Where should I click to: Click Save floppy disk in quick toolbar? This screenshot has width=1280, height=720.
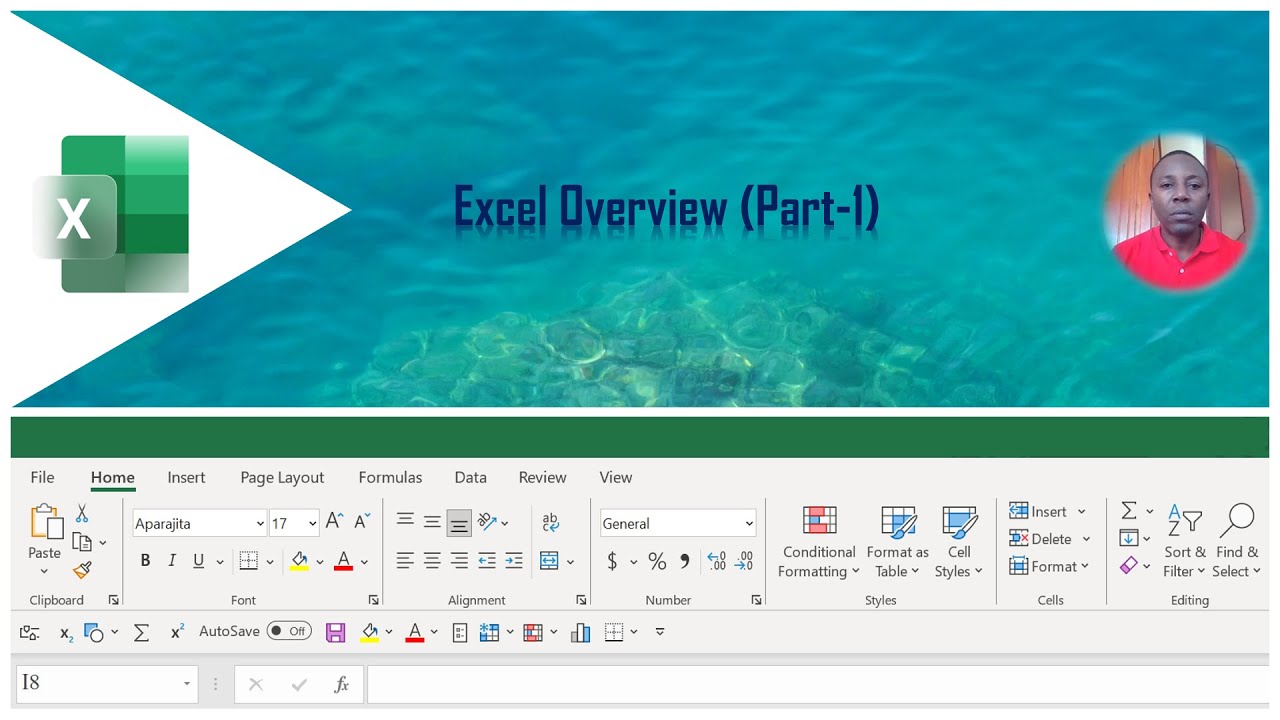335,632
